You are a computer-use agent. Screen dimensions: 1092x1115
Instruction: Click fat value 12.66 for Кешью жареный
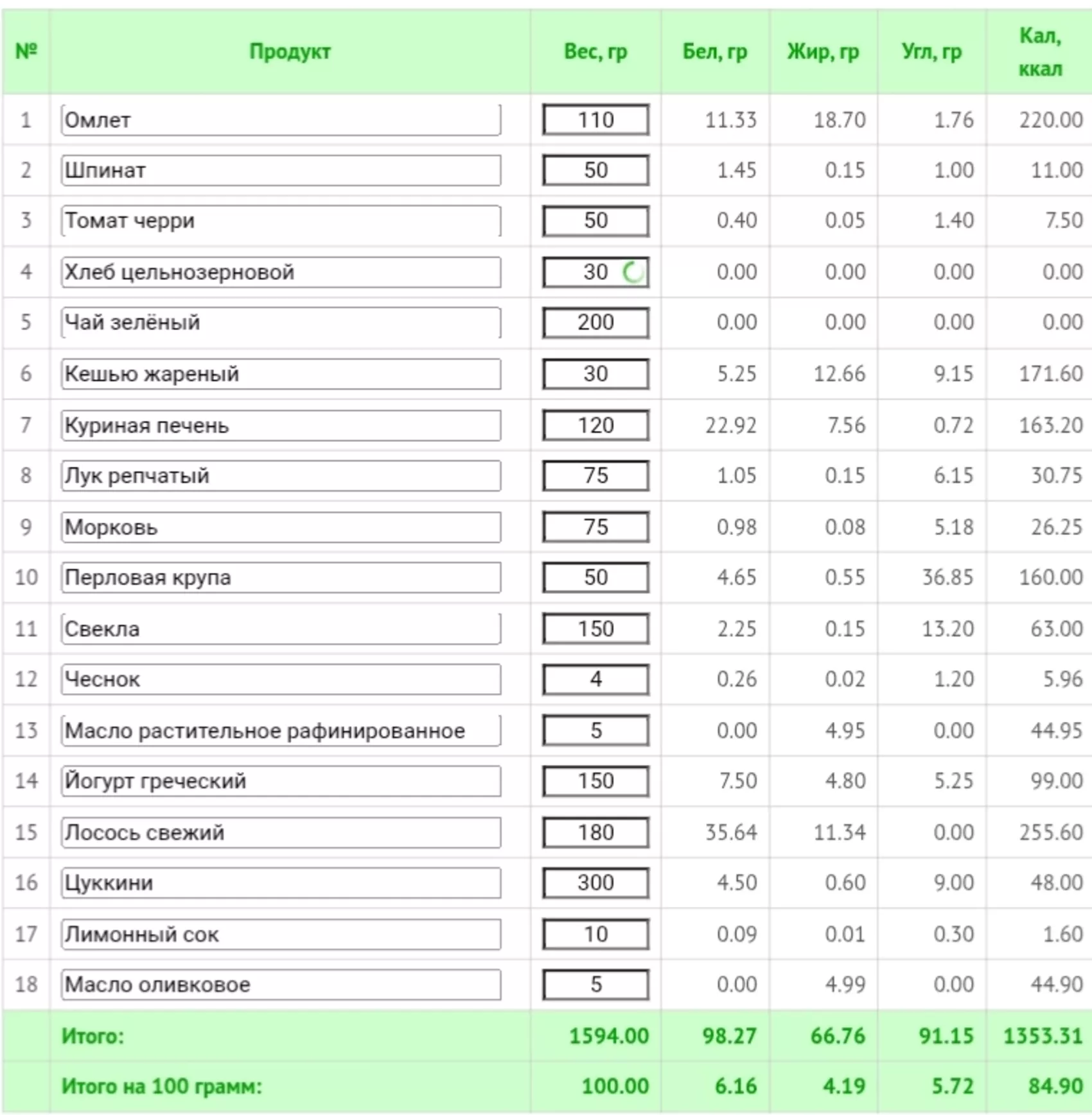(x=840, y=374)
